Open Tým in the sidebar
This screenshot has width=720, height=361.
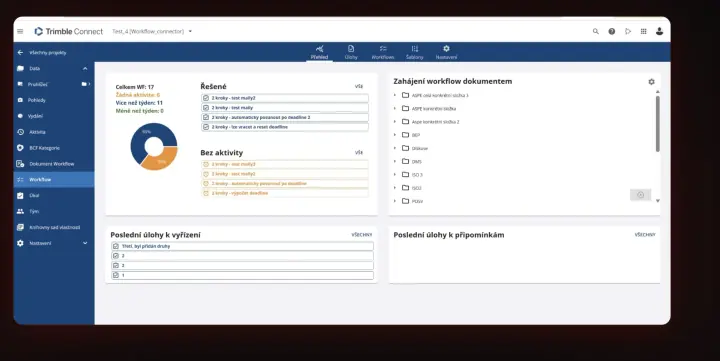click(x=34, y=211)
